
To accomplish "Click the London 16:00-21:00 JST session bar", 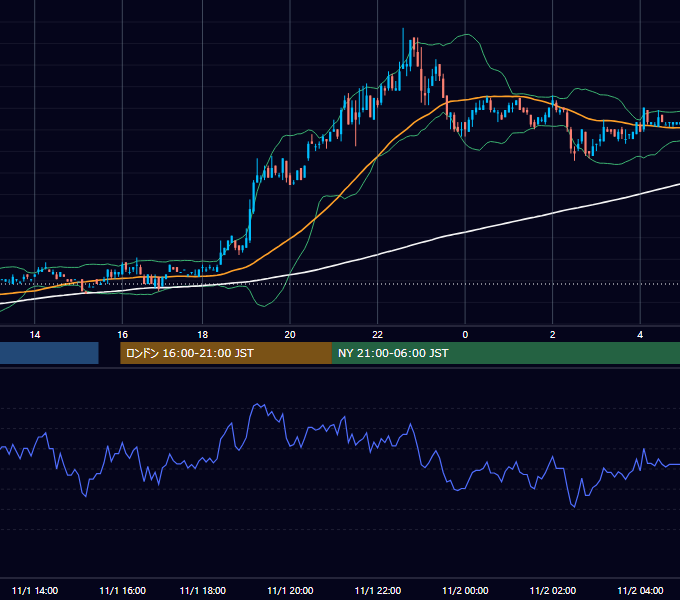I will point(226,353).
